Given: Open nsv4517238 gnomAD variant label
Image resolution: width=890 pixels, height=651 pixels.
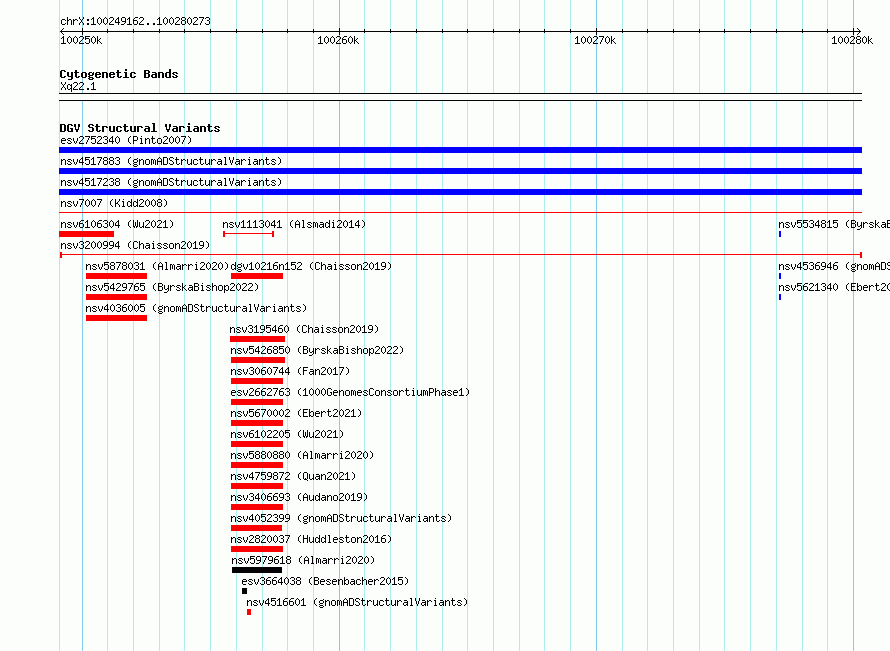Looking at the screenshot, I should [171, 182].
